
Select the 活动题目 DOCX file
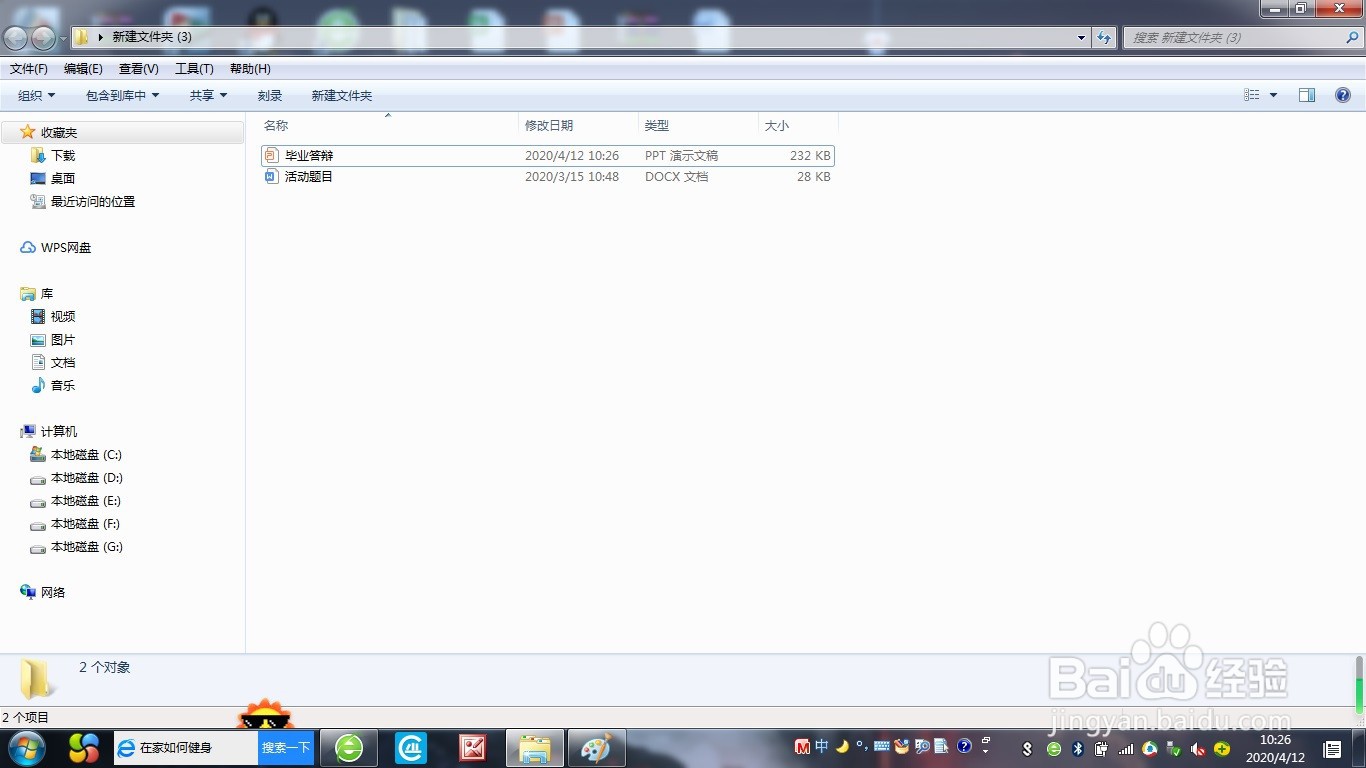[x=547, y=177]
